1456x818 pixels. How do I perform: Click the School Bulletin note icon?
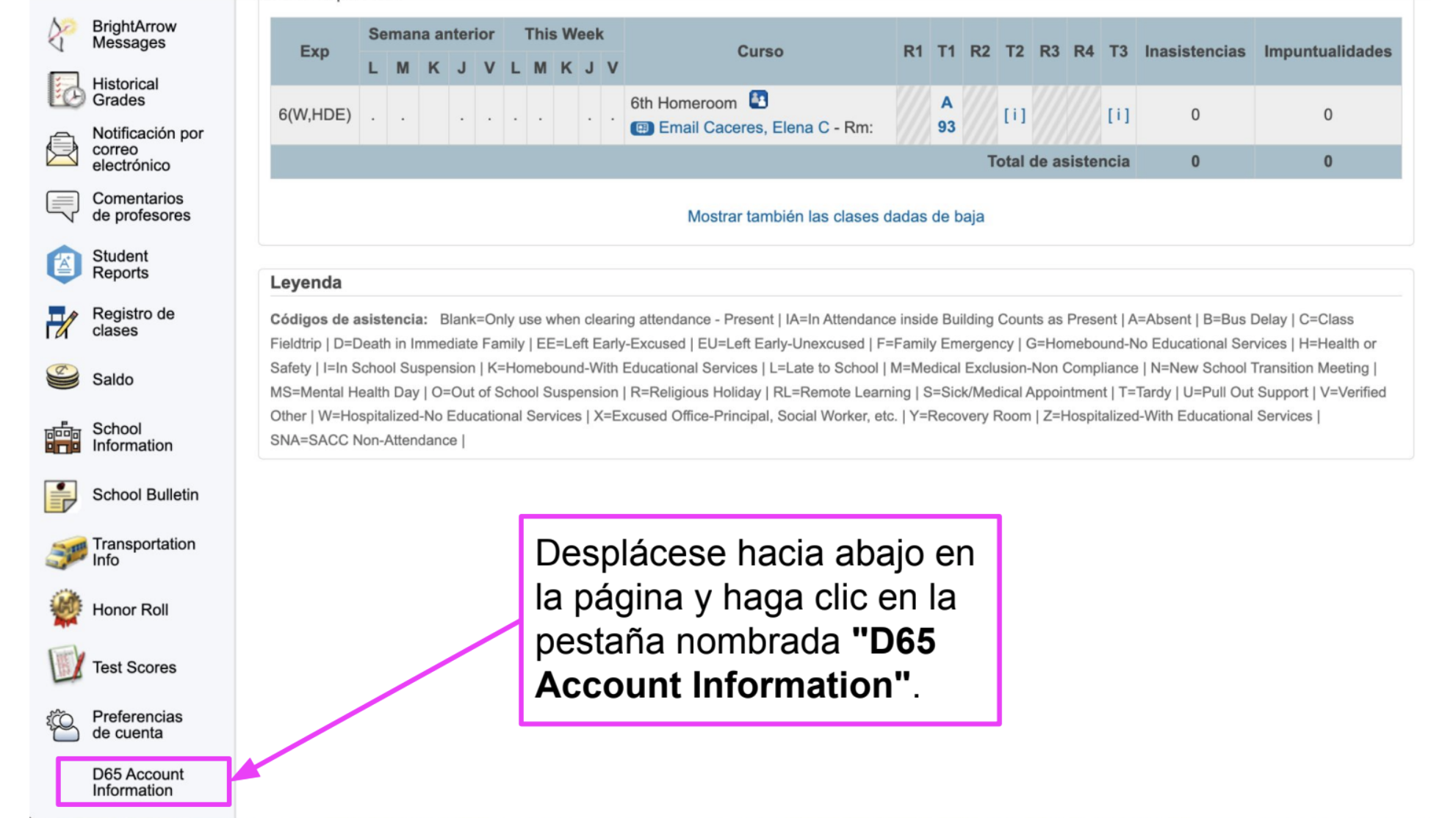click(x=61, y=496)
